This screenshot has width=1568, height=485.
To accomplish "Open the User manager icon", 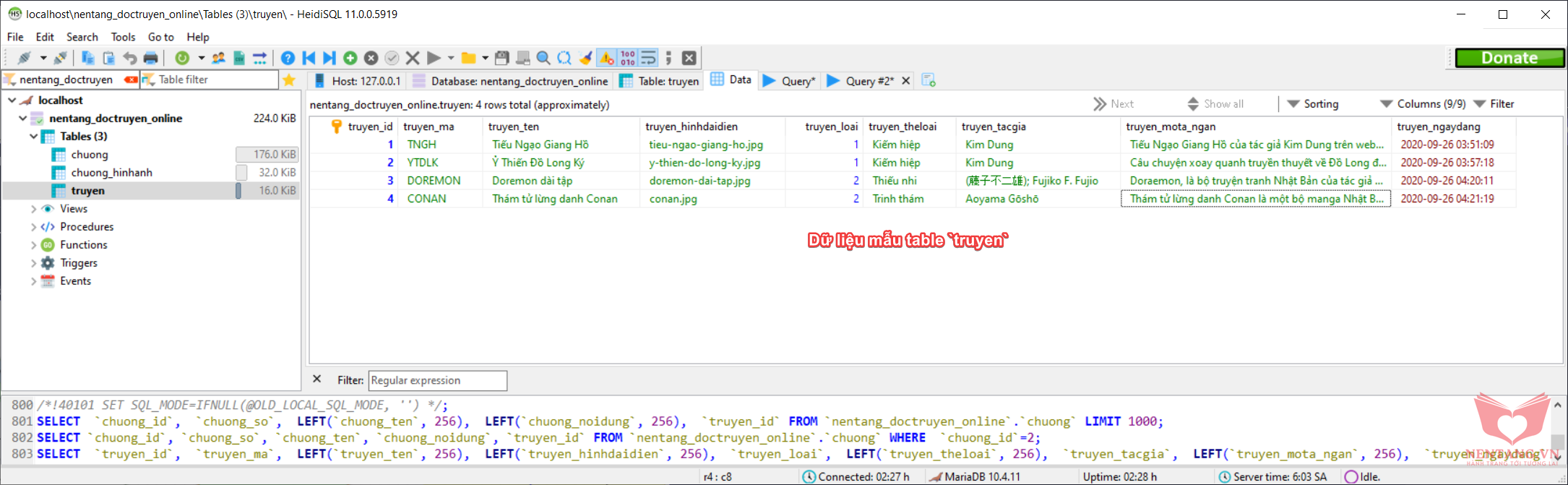I will coord(218,58).
